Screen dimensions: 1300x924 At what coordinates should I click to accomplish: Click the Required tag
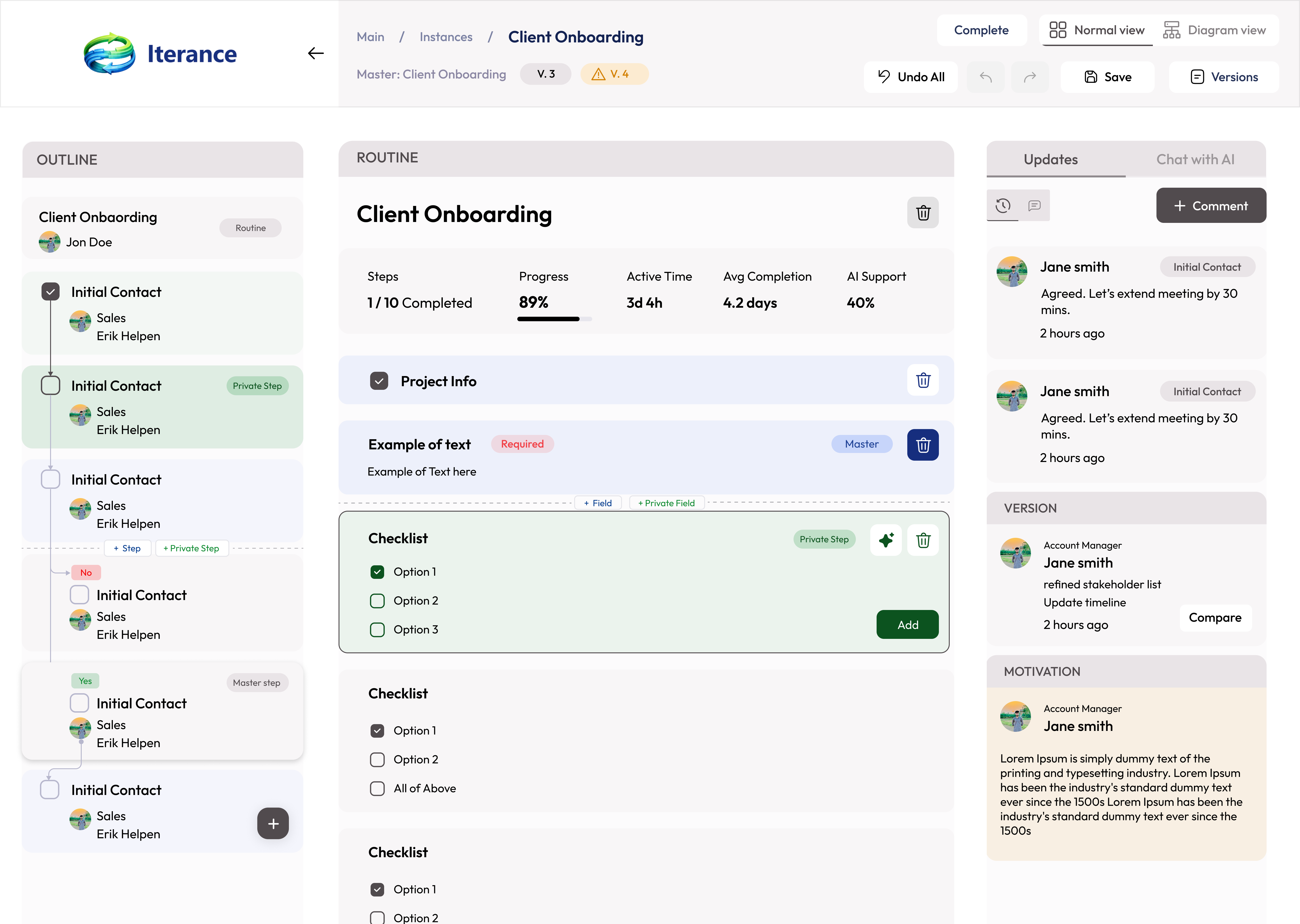(522, 444)
